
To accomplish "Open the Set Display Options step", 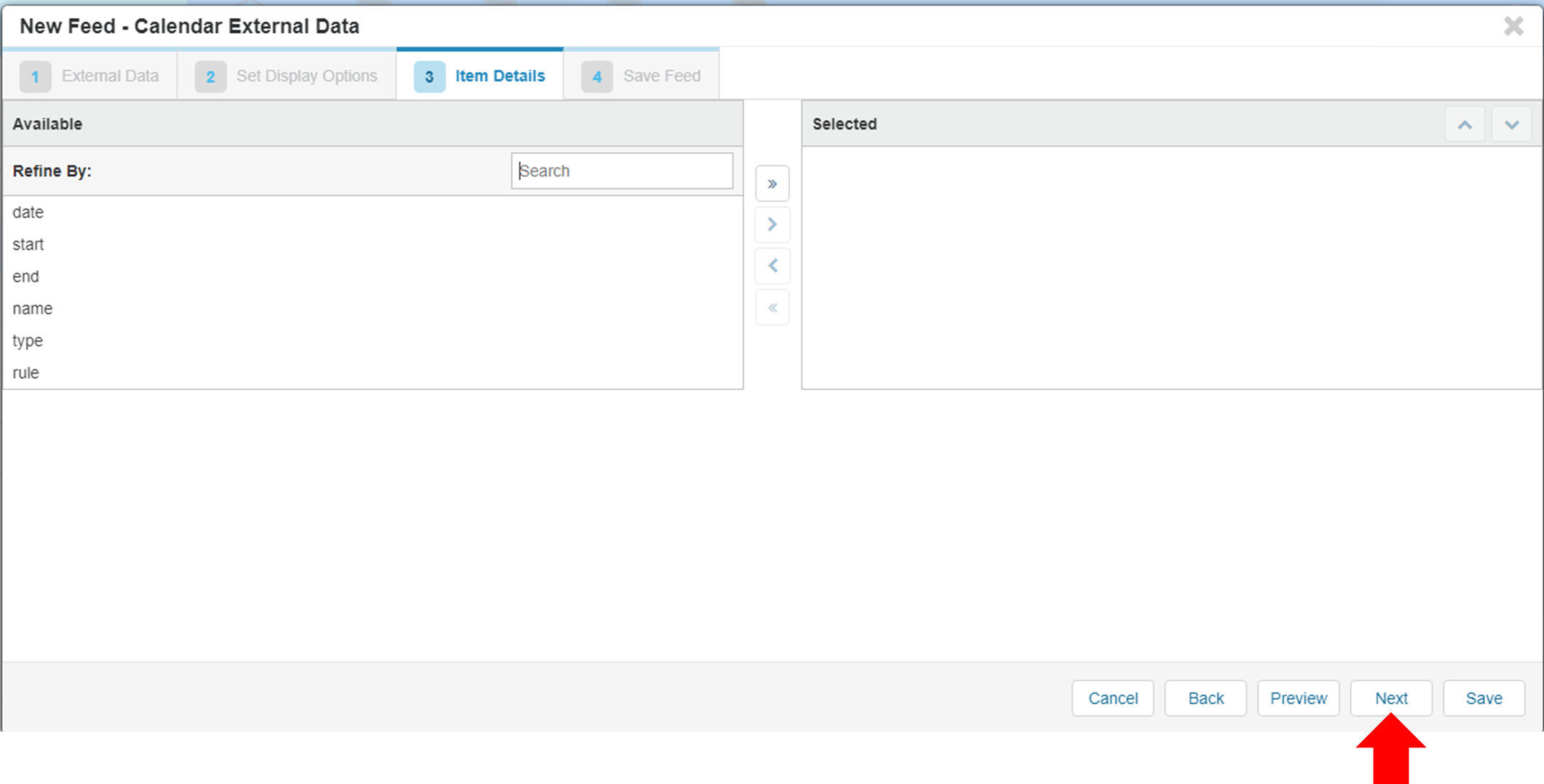I will pyautogui.click(x=307, y=76).
